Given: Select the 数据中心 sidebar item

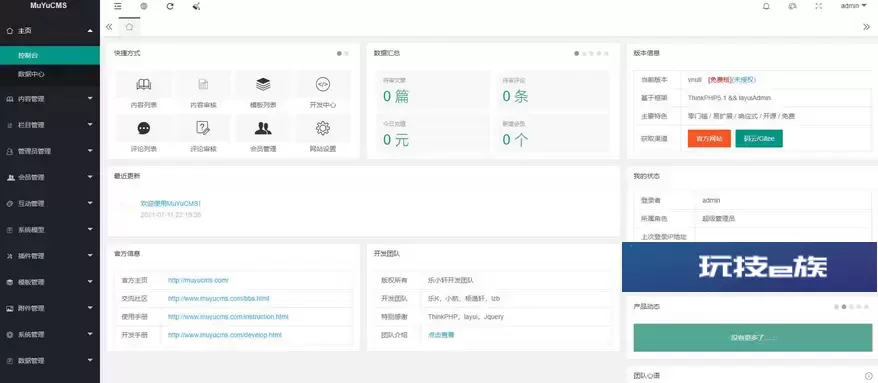Looking at the screenshot, I should 50,74.
